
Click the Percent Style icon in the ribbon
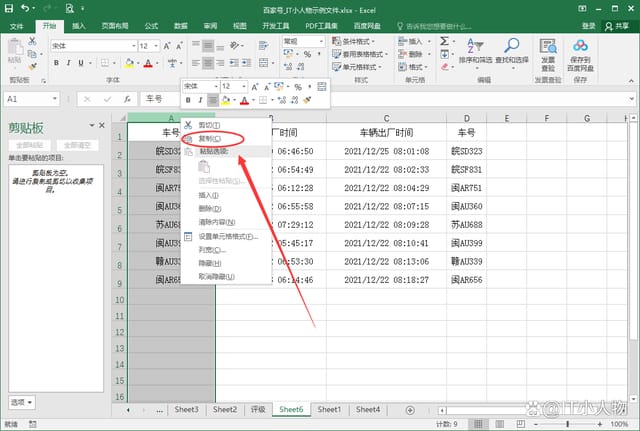point(307,54)
